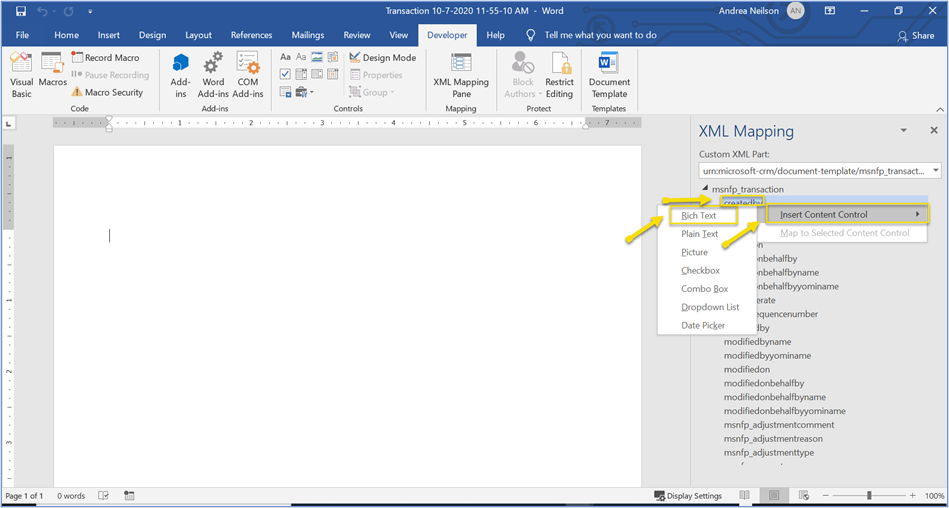Viewport: 949px width, 508px height.
Task: Click the 0 words count in status bar
Action: pyautogui.click(x=71, y=496)
